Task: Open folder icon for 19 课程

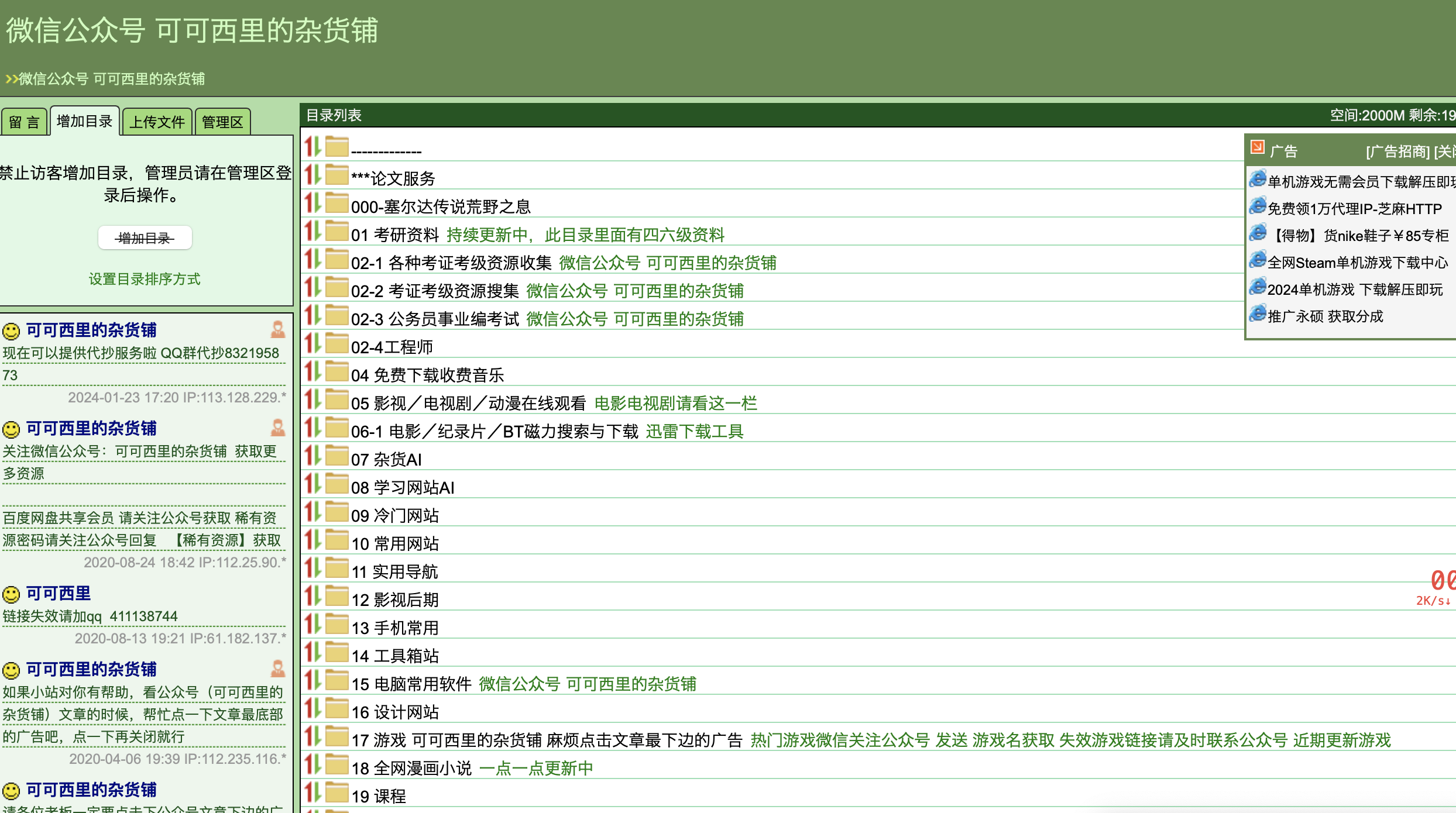Action: [x=336, y=793]
